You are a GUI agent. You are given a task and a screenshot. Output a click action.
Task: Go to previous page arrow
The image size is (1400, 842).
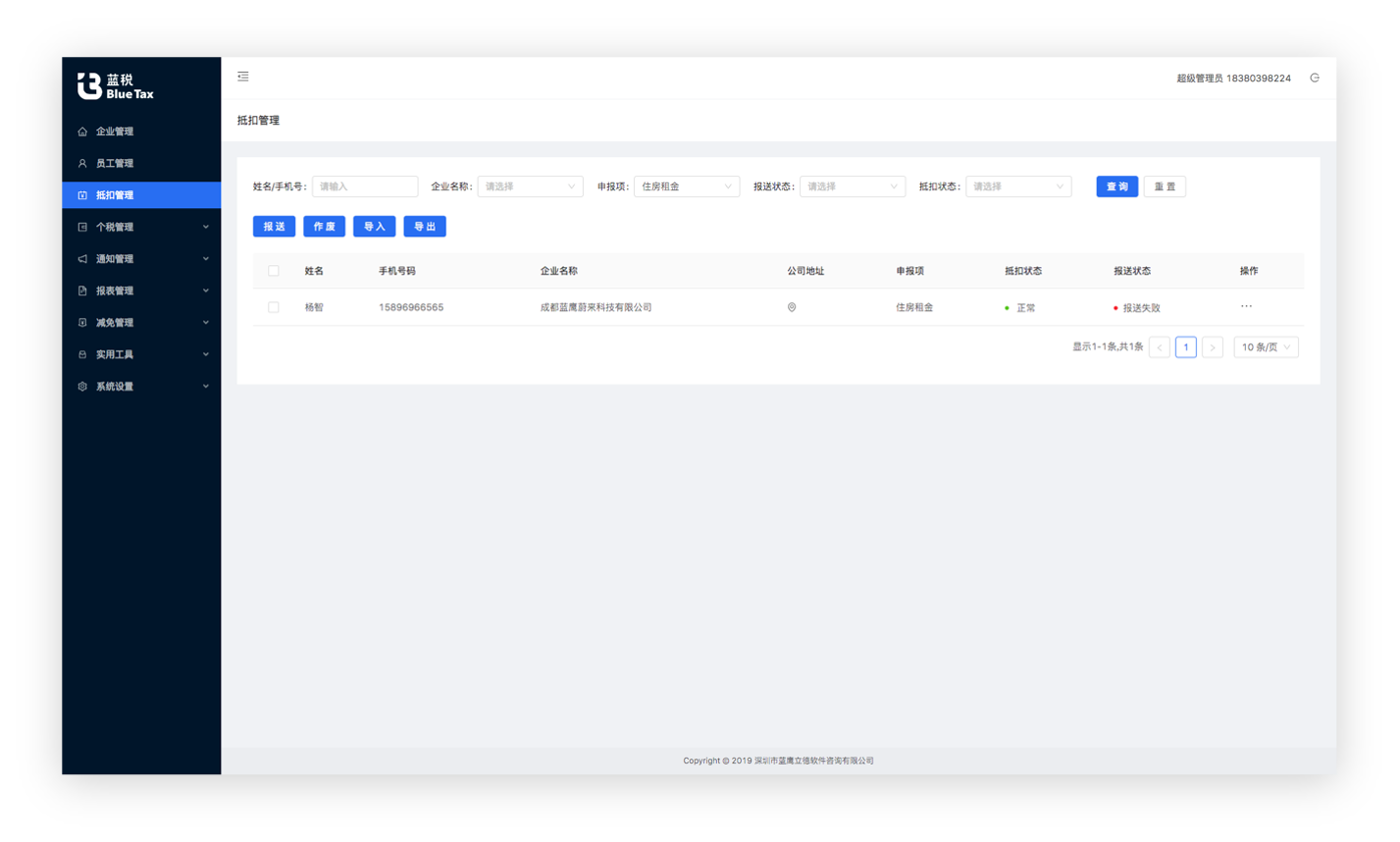pyautogui.click(x=1160, y=347)
